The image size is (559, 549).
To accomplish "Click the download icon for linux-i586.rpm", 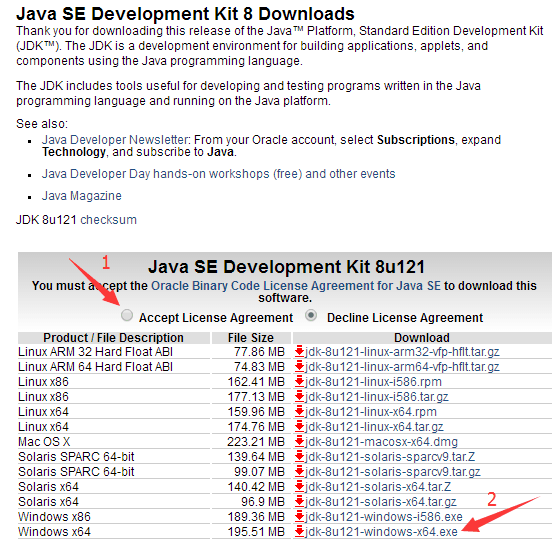I will click(299, 381).
